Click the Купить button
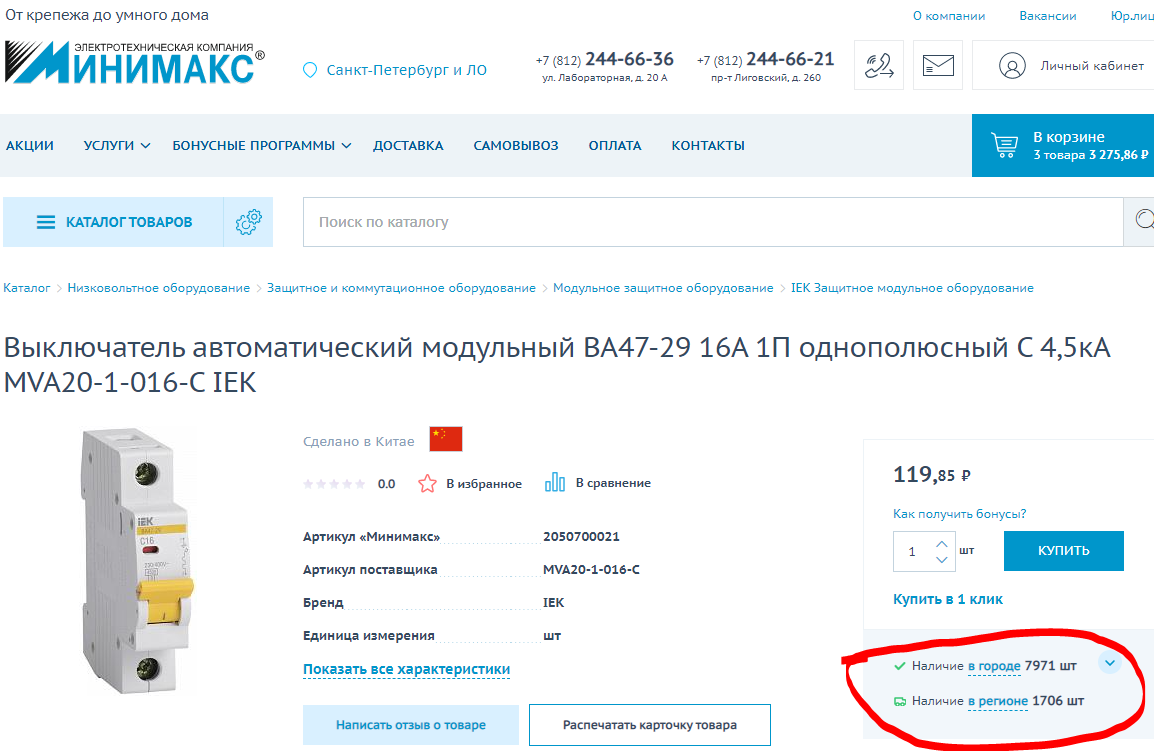Image resolution: width=1154 pixels, height=751 pixels. tap(1063, 551)
